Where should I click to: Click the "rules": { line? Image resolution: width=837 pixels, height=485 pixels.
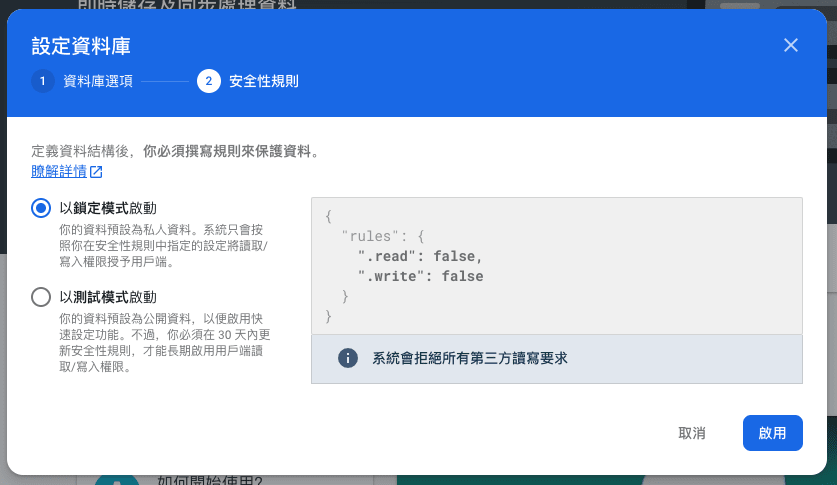(x=383, y=236)
